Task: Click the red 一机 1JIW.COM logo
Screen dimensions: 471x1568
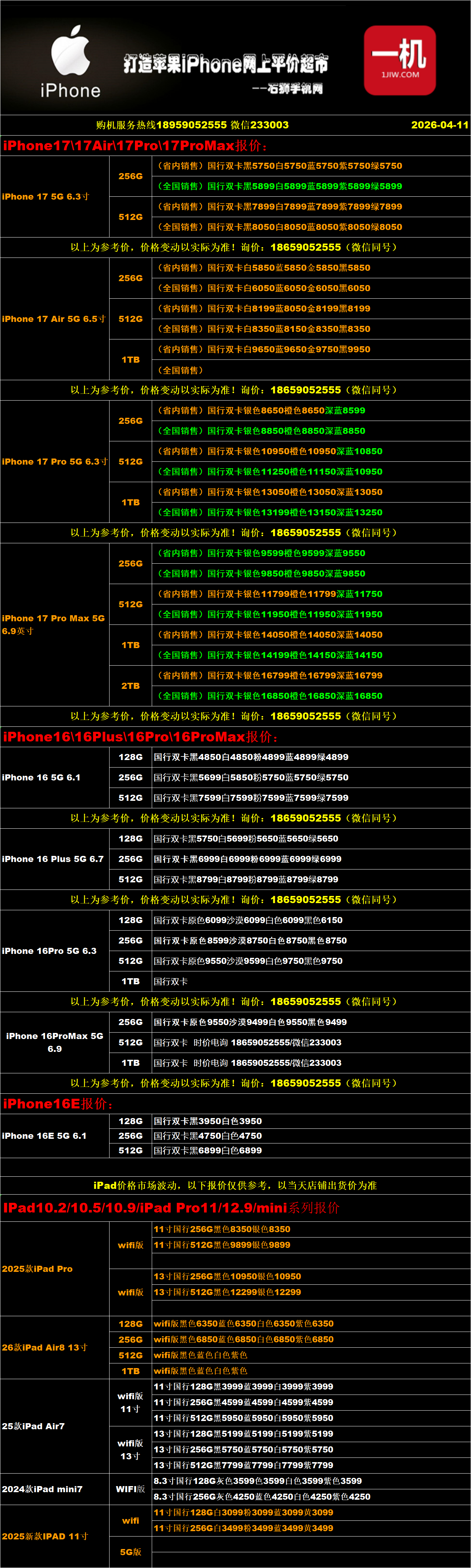Action: click(x=400, y=60)
